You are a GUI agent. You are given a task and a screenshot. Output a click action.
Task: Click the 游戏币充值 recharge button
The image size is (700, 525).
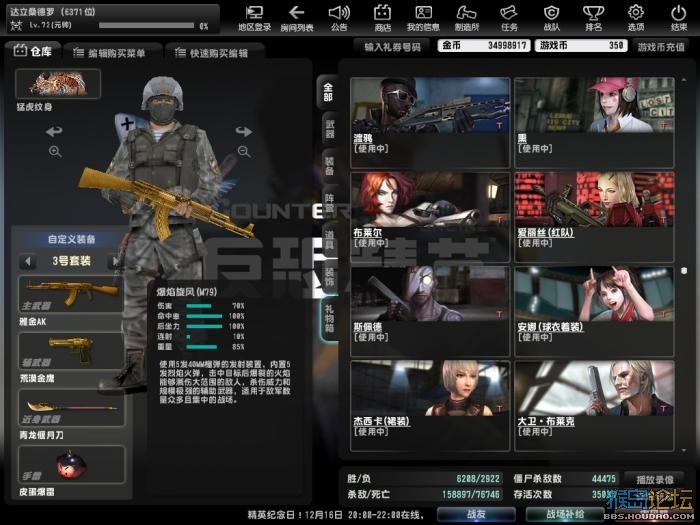pyautogui.click(x=661, y=47)
